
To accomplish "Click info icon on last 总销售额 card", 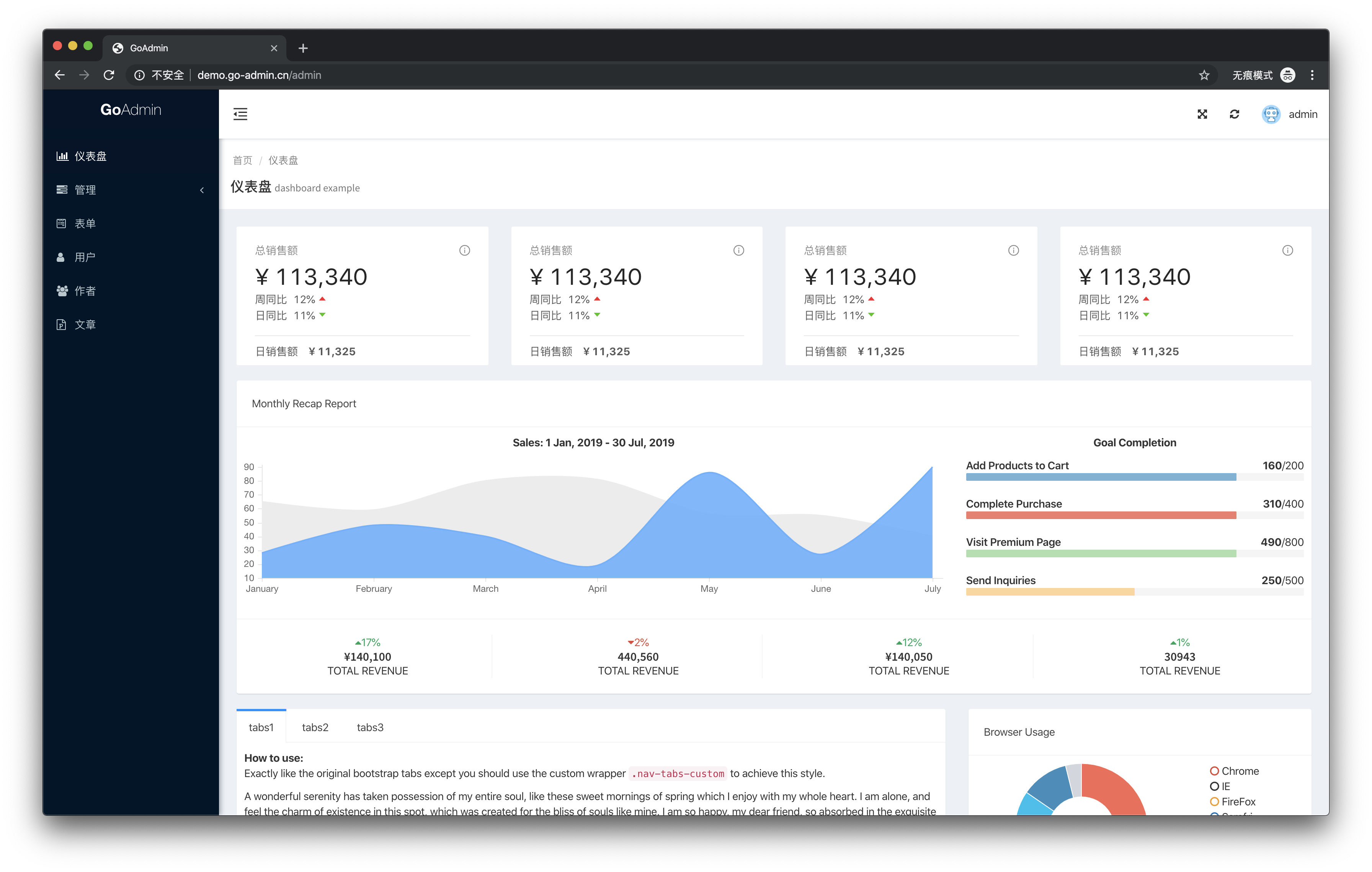I will [x=1287, y=250].
